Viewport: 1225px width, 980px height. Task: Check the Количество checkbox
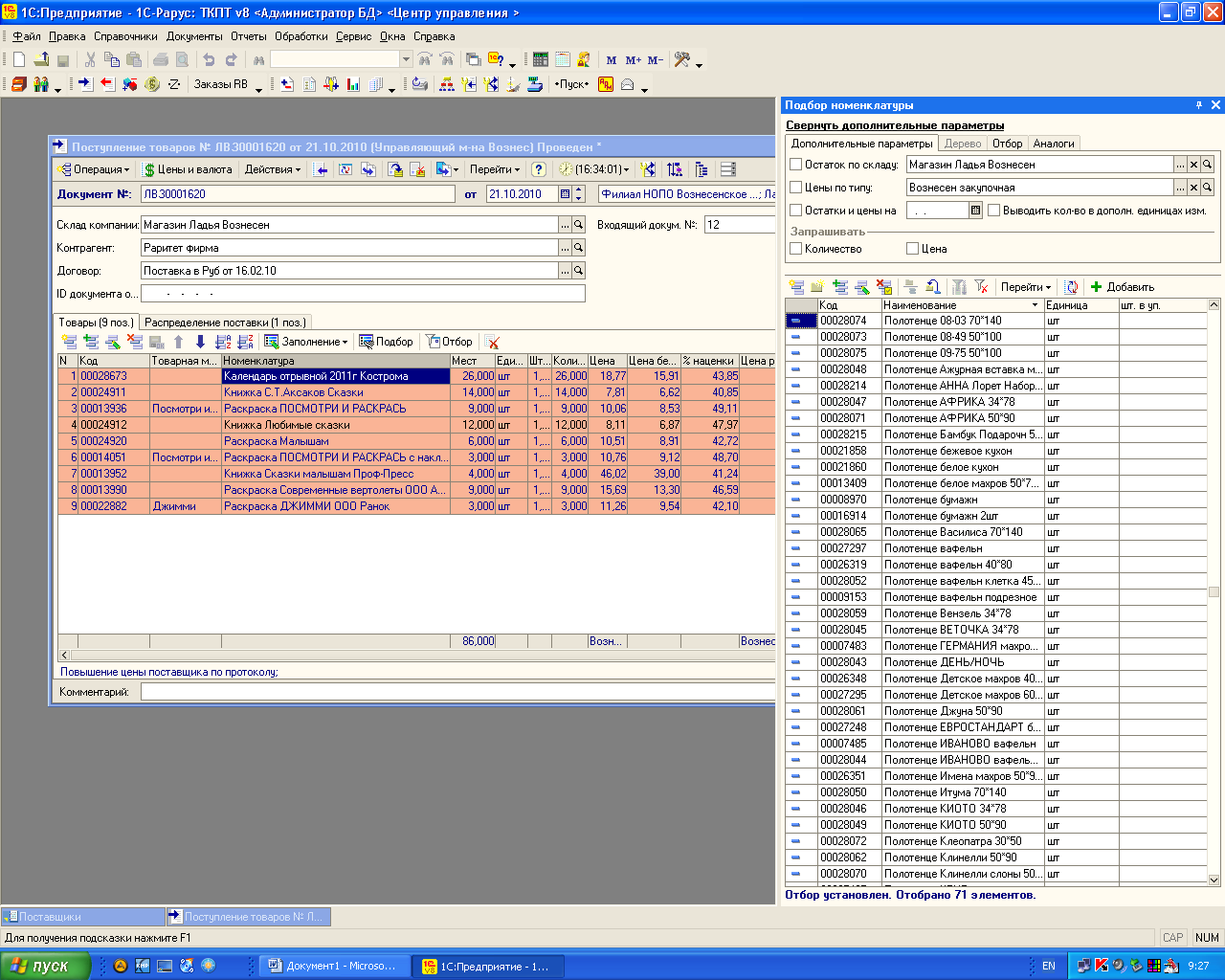(795, 249)
